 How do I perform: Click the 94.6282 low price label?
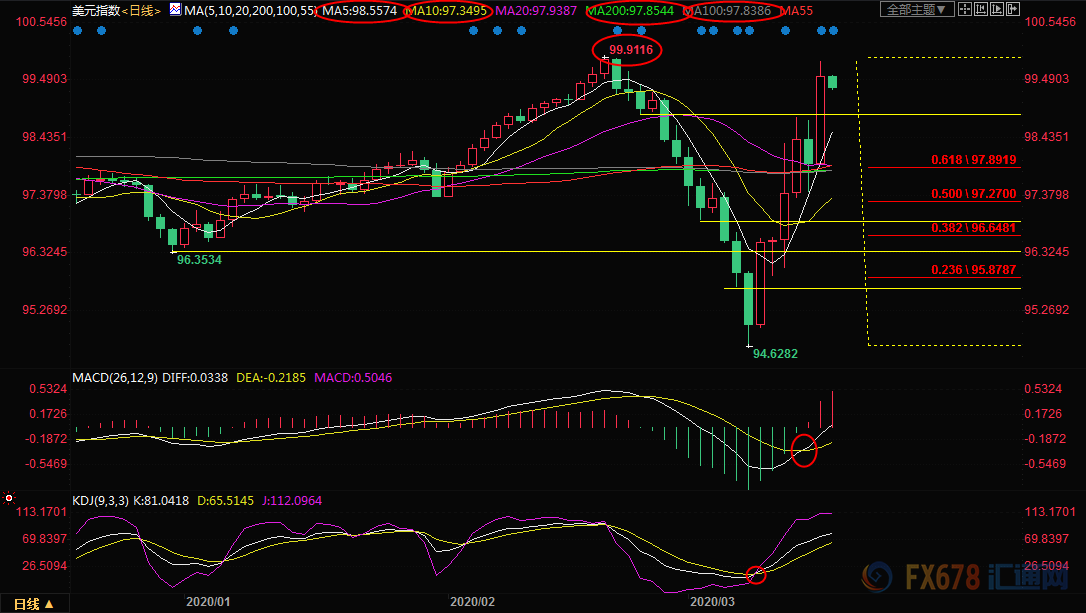pyautogui.click(x=775, y=353)
